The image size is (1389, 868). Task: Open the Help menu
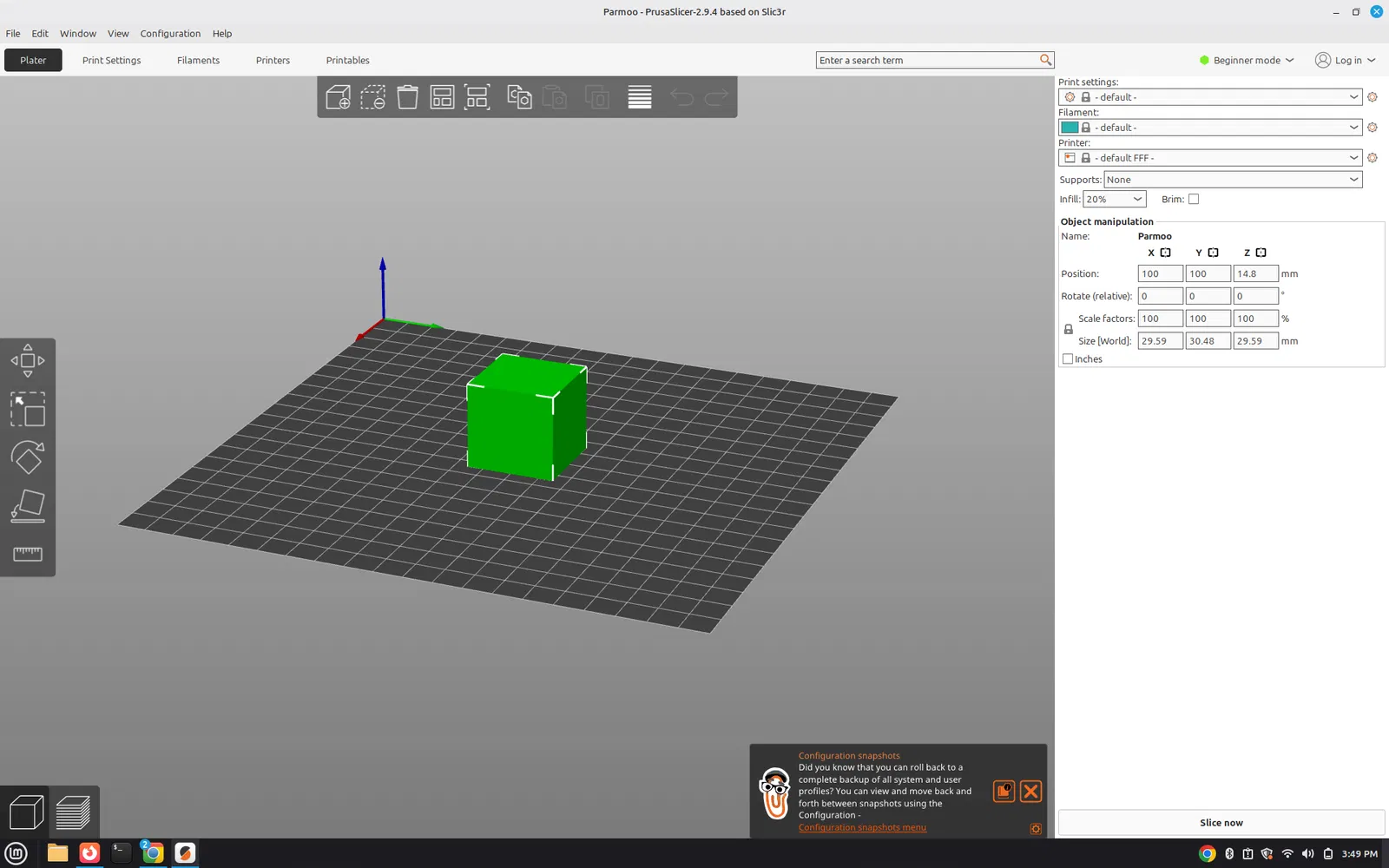[x=222, y=34]
